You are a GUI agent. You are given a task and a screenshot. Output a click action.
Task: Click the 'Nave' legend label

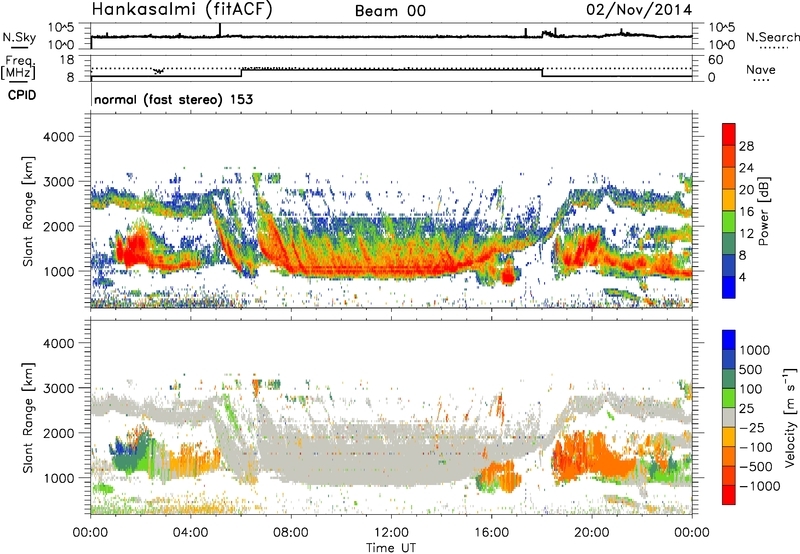pos(760,69)
